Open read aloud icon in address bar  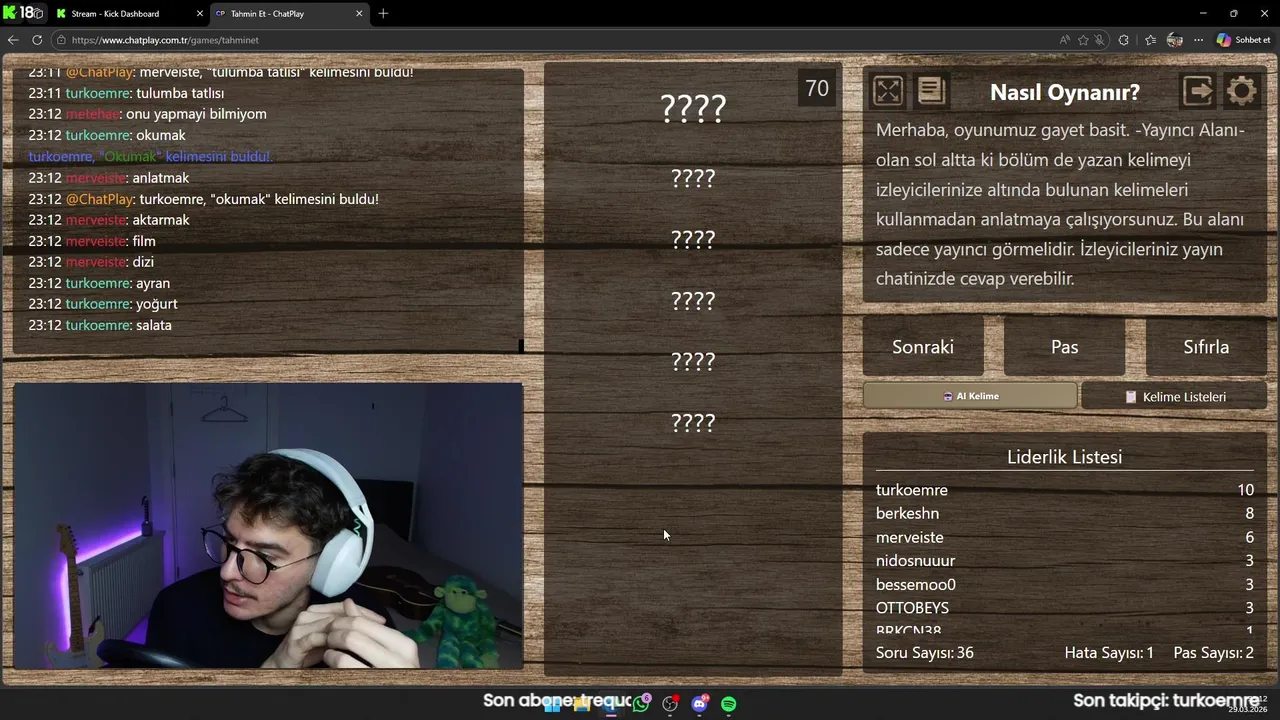pos(1065,40)
